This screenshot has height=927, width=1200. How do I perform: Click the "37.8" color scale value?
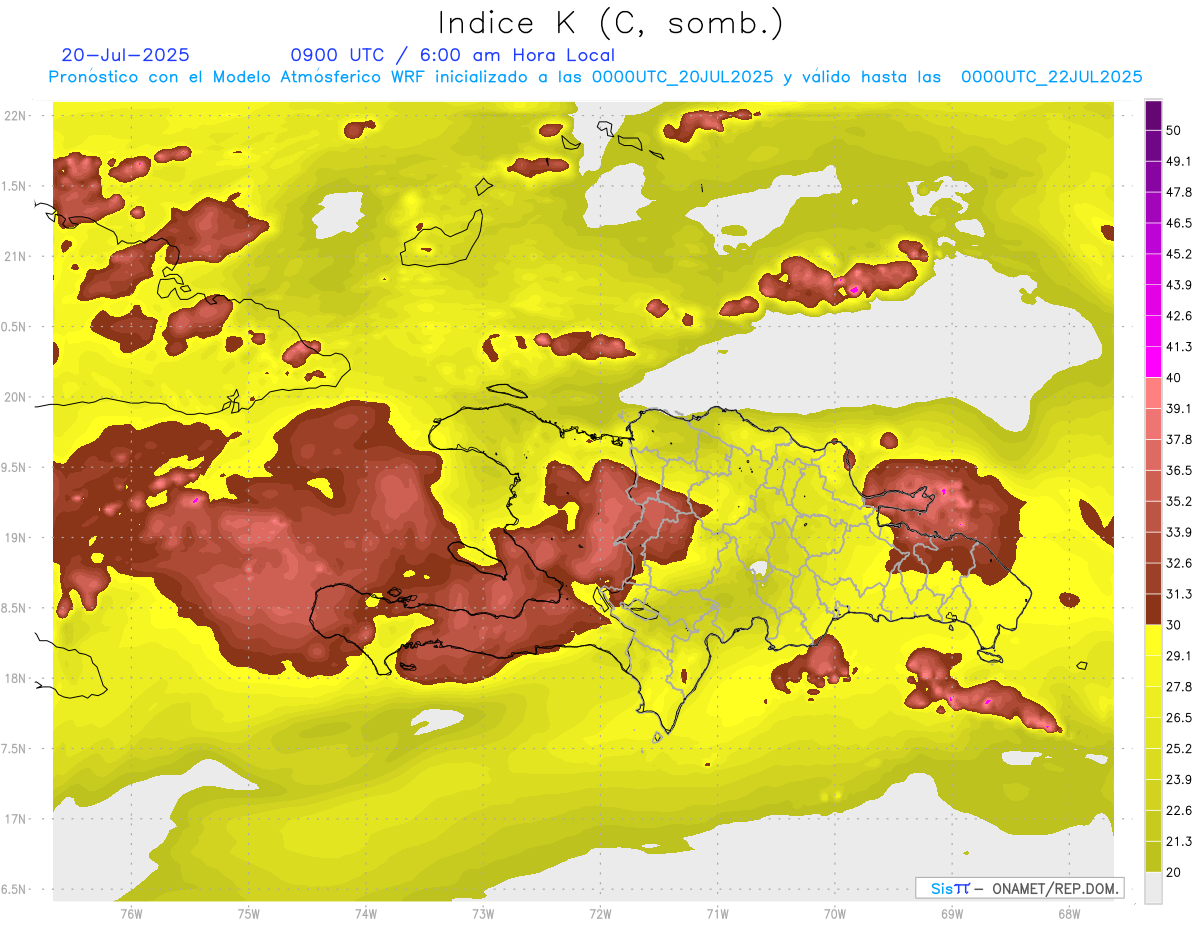click(1179, 439)
